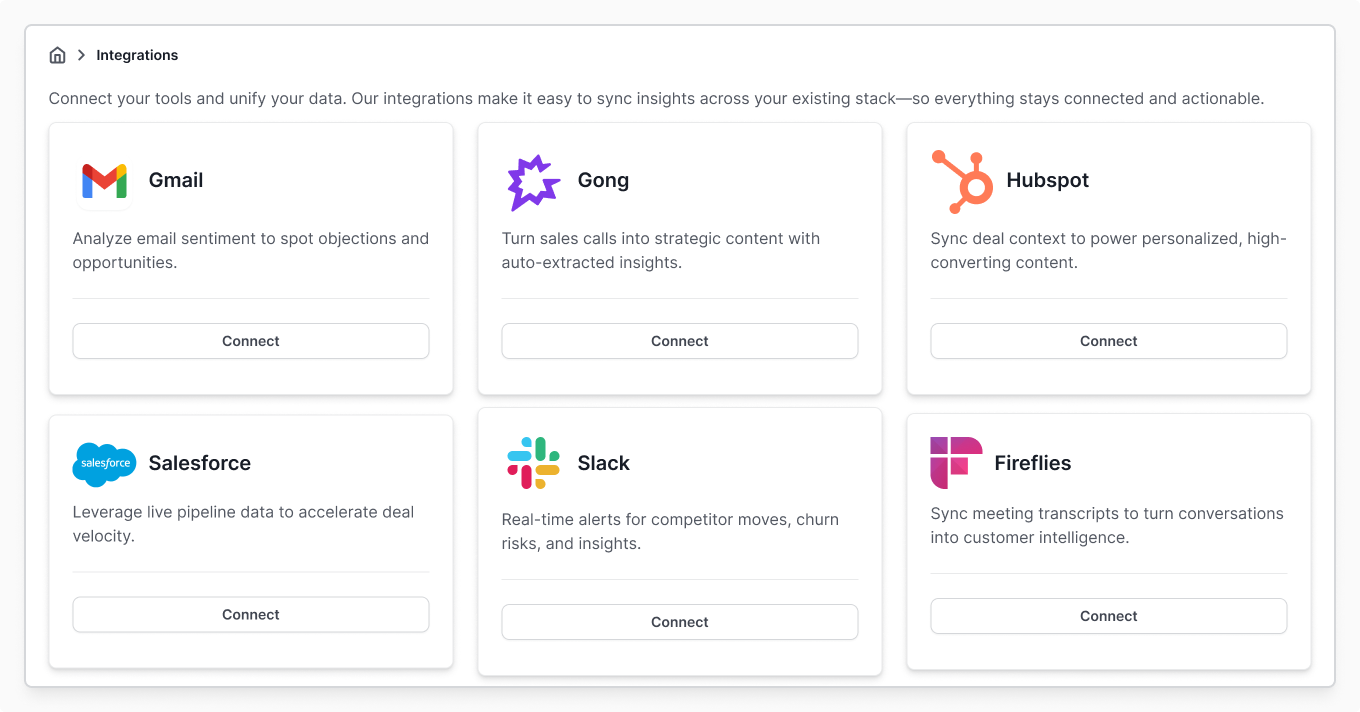Image resolution: width=1360 pixels, height=712 pixels.
Task: Click the purple Gong logo
Action: pyautogui.click(x=533, y=182)
